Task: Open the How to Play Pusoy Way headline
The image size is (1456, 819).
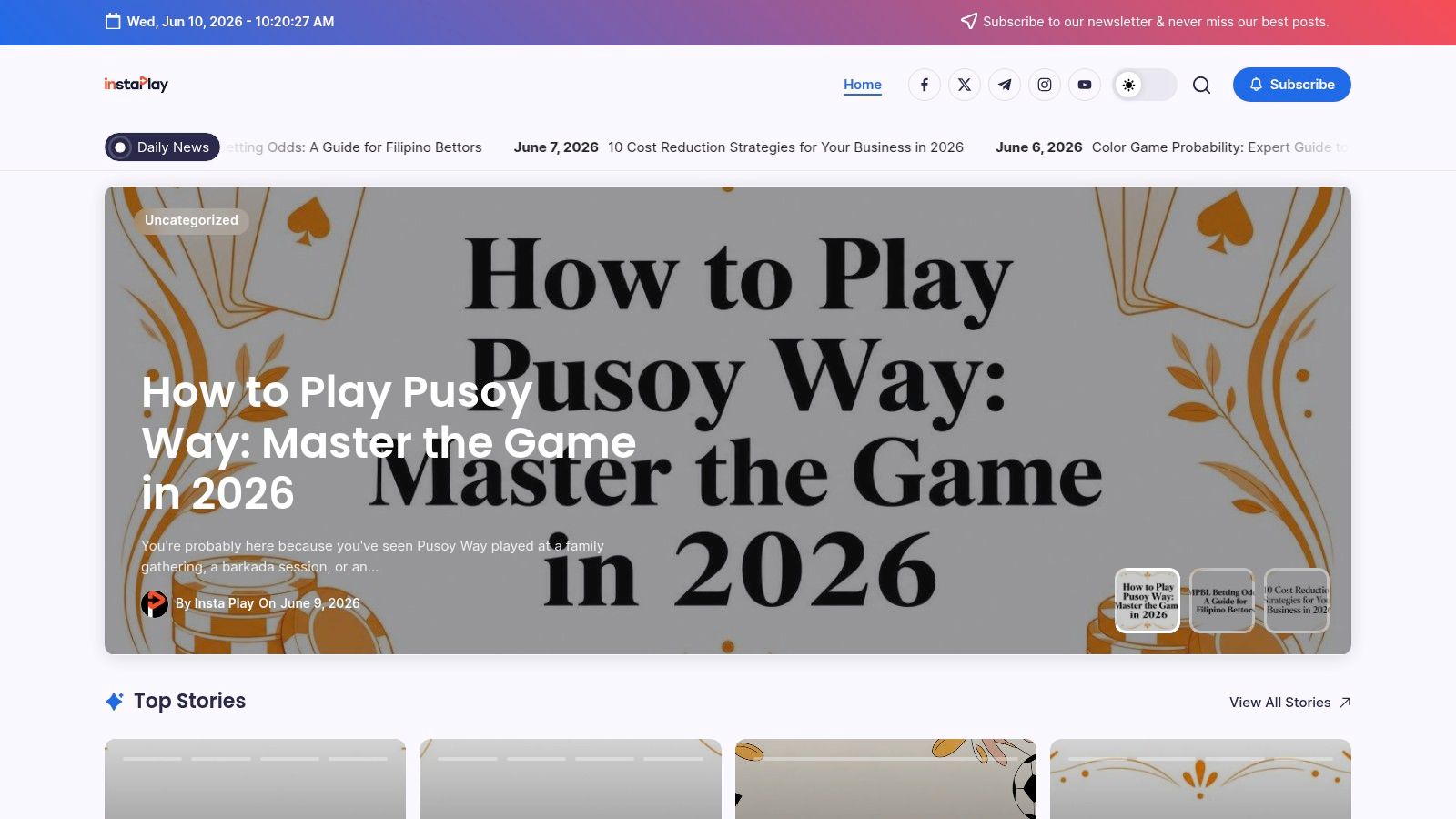Action: [389, 442]
